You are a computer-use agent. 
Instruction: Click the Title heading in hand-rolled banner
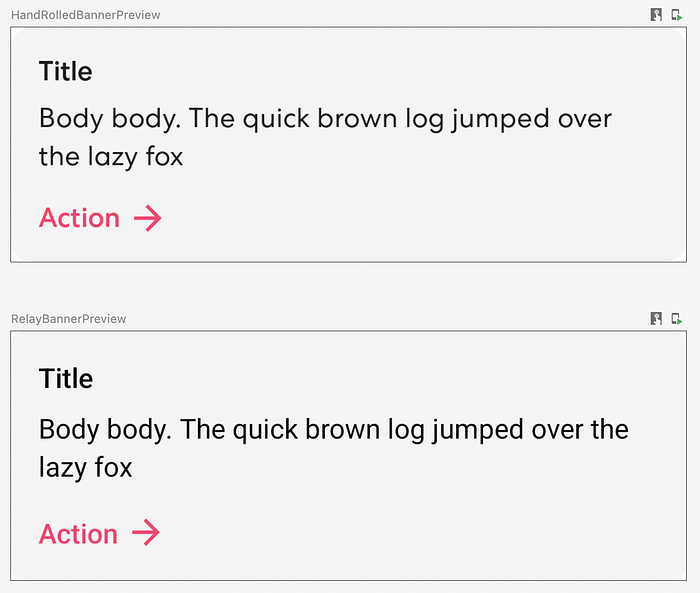click(65, 72)
